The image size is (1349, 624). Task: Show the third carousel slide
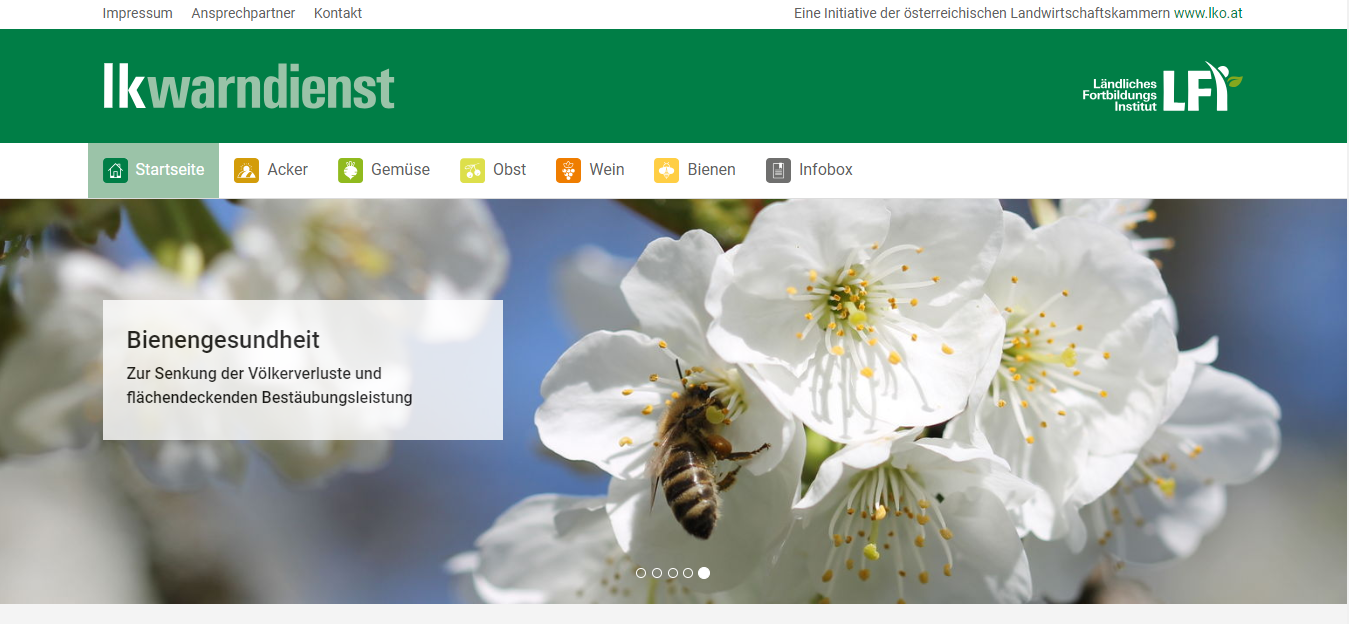click(673, 573)
